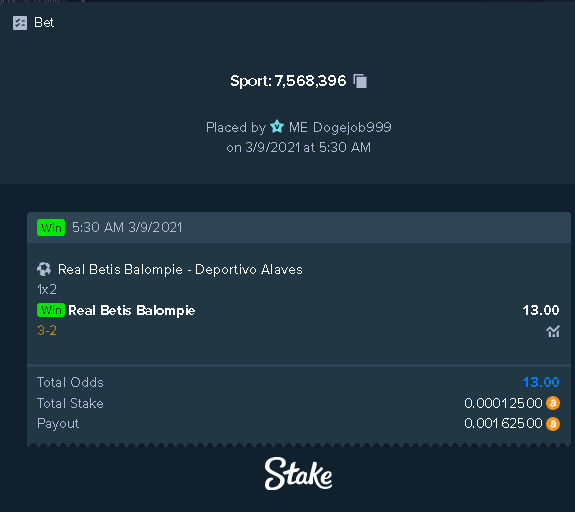
Task: Click the bet slip checklist icon
Action: click(x=20, y=23)
